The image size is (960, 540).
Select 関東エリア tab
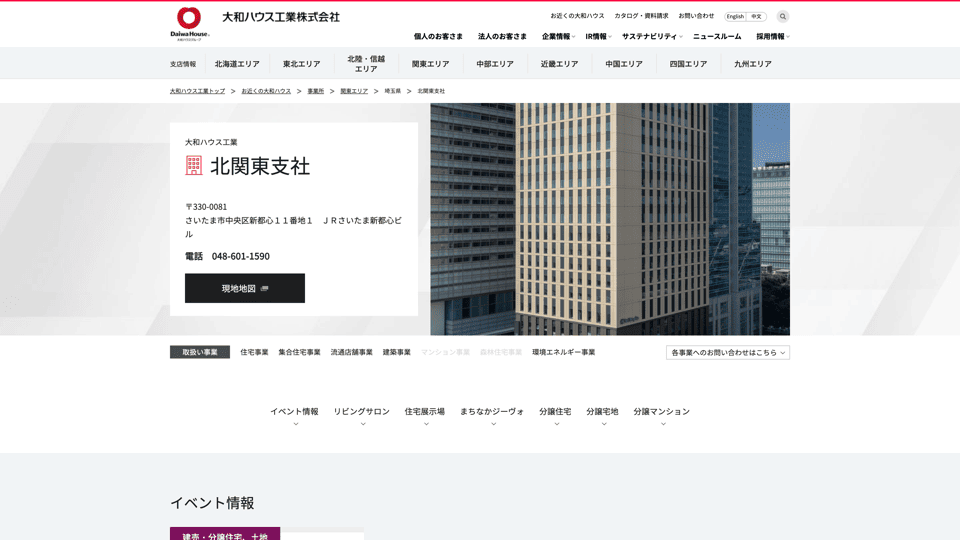click(x=430, y=64)
